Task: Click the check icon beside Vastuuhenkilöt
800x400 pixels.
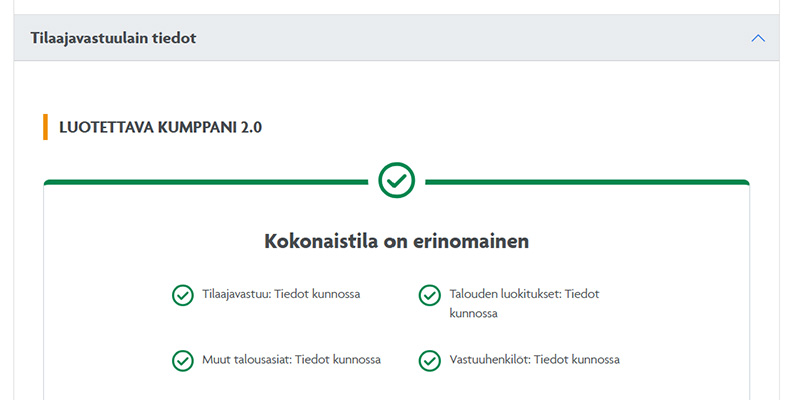Action: pyautogui.click(x=429, y=360)
